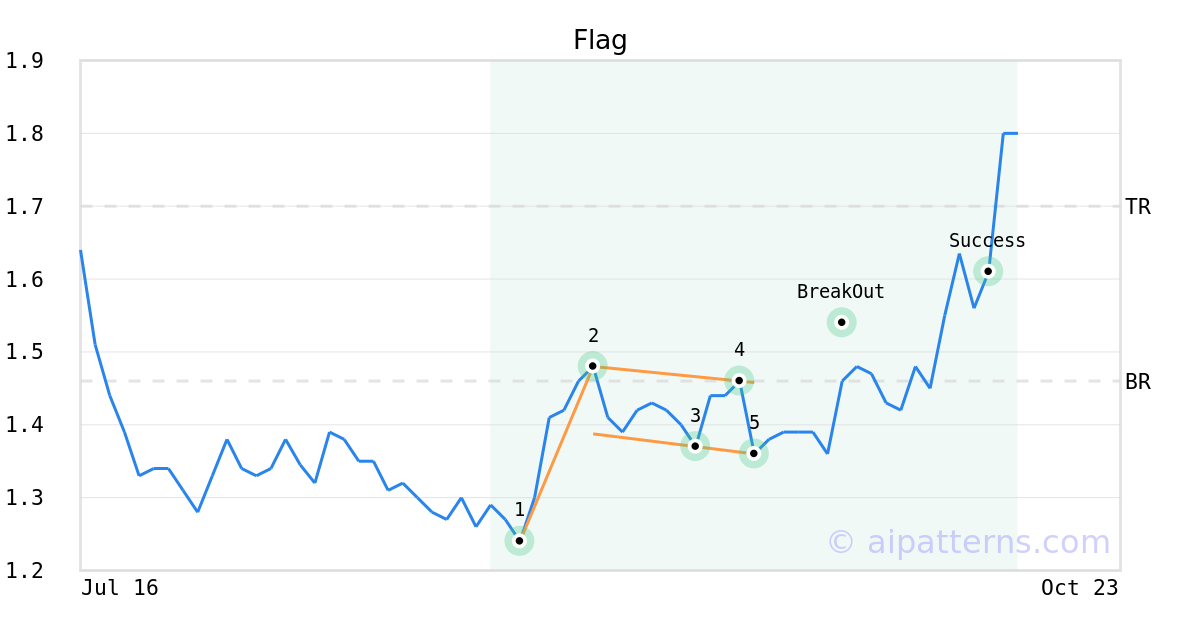The width and height of the screenshot is (1200, 630).
Task: Open the aipatterns.com watermark link
Action: pos(969,542)
